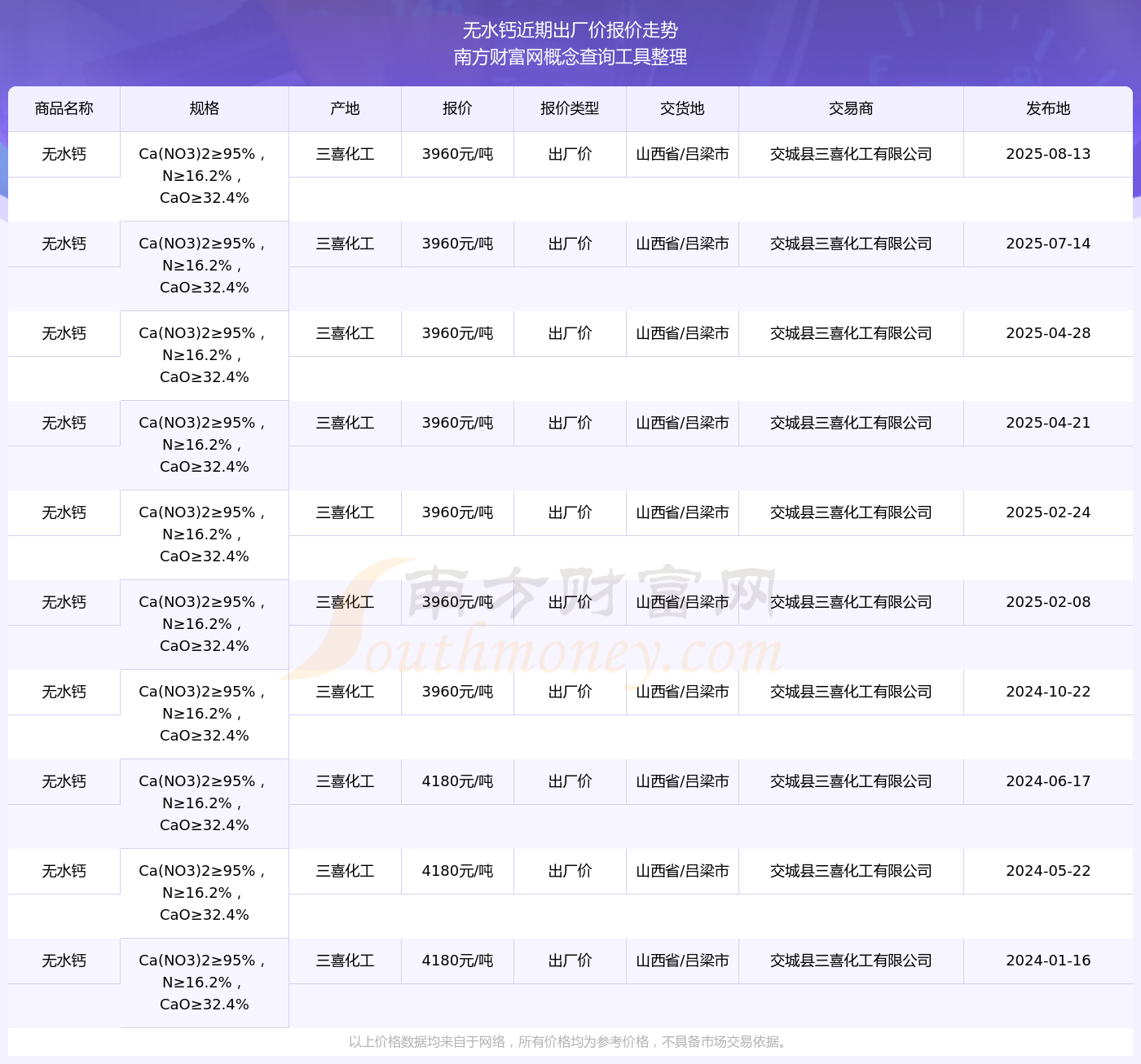Click the title 无水钙近期出厂价报价走势
The width and height of the screenshot is (1141, 1064).
[570, 30]
